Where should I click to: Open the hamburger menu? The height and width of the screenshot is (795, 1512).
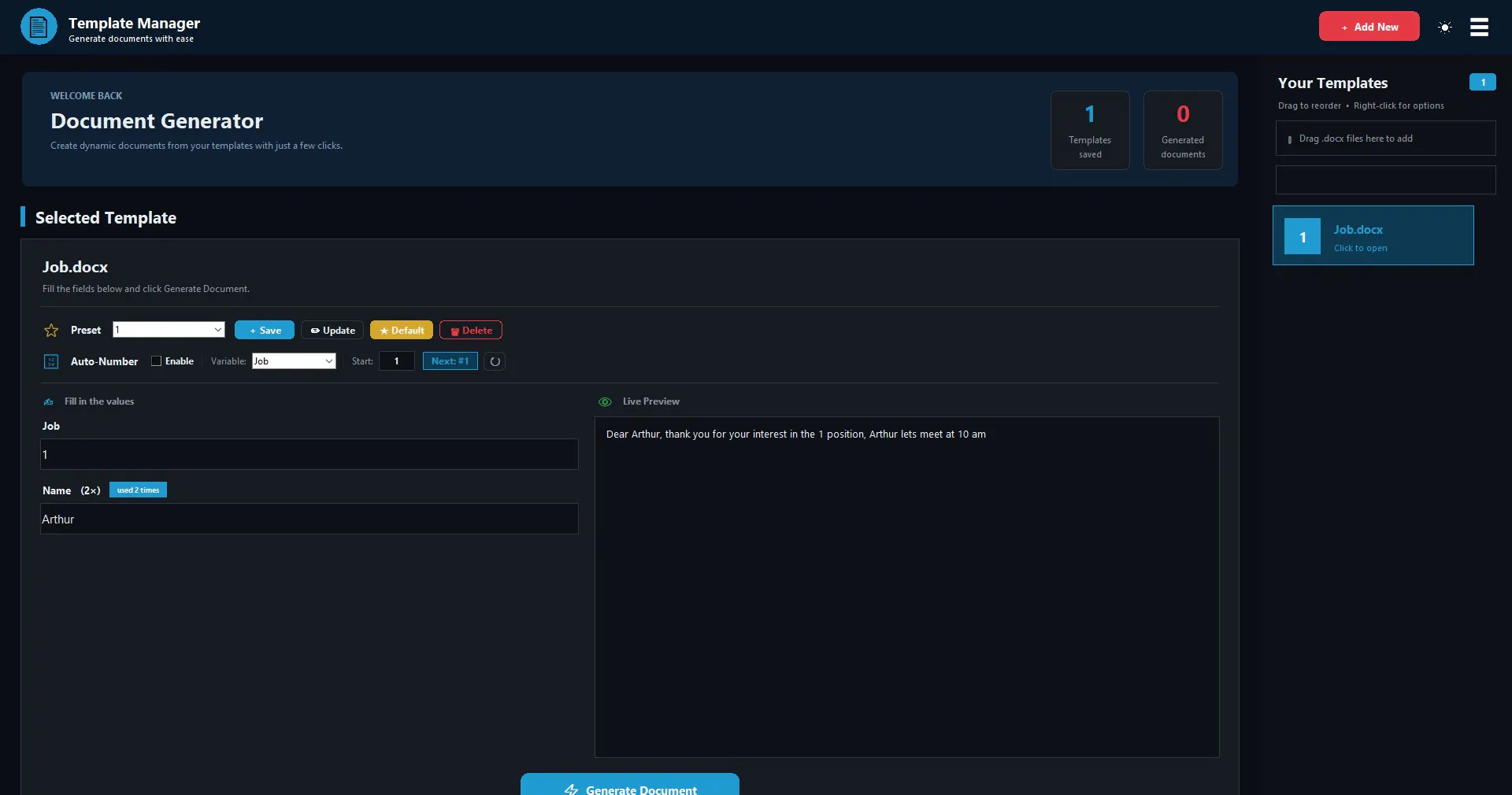pos(1479,27)
